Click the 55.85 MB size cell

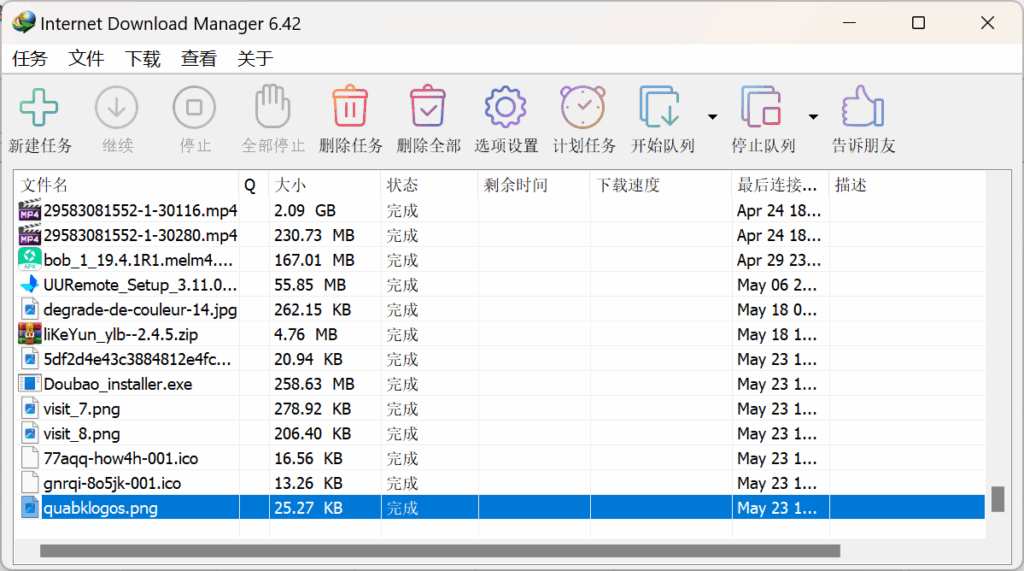tap(310, 285)
